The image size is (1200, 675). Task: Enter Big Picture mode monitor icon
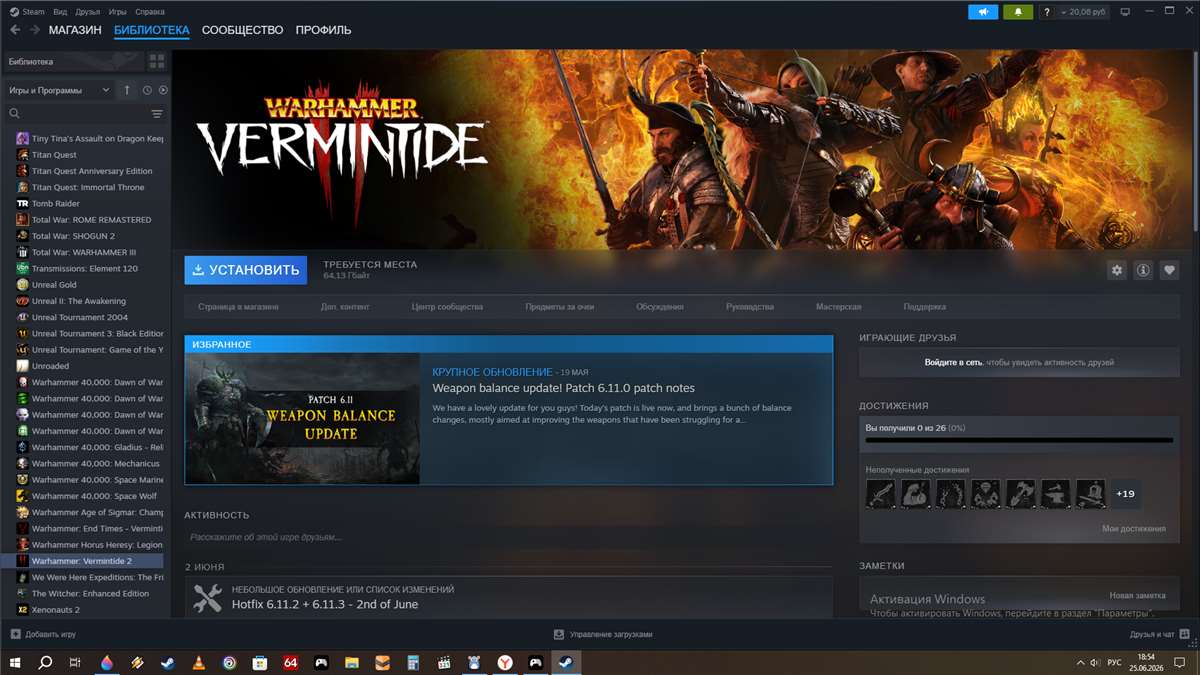(1125, 12)
